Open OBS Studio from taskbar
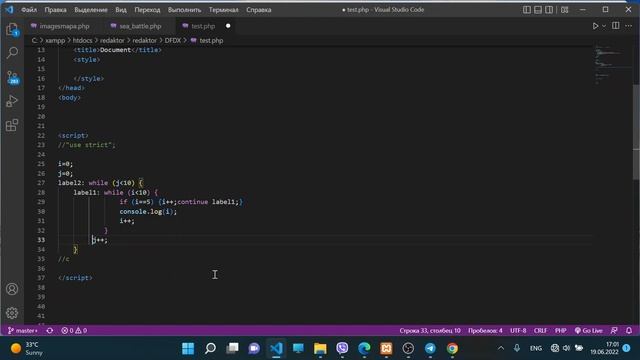 408,348
